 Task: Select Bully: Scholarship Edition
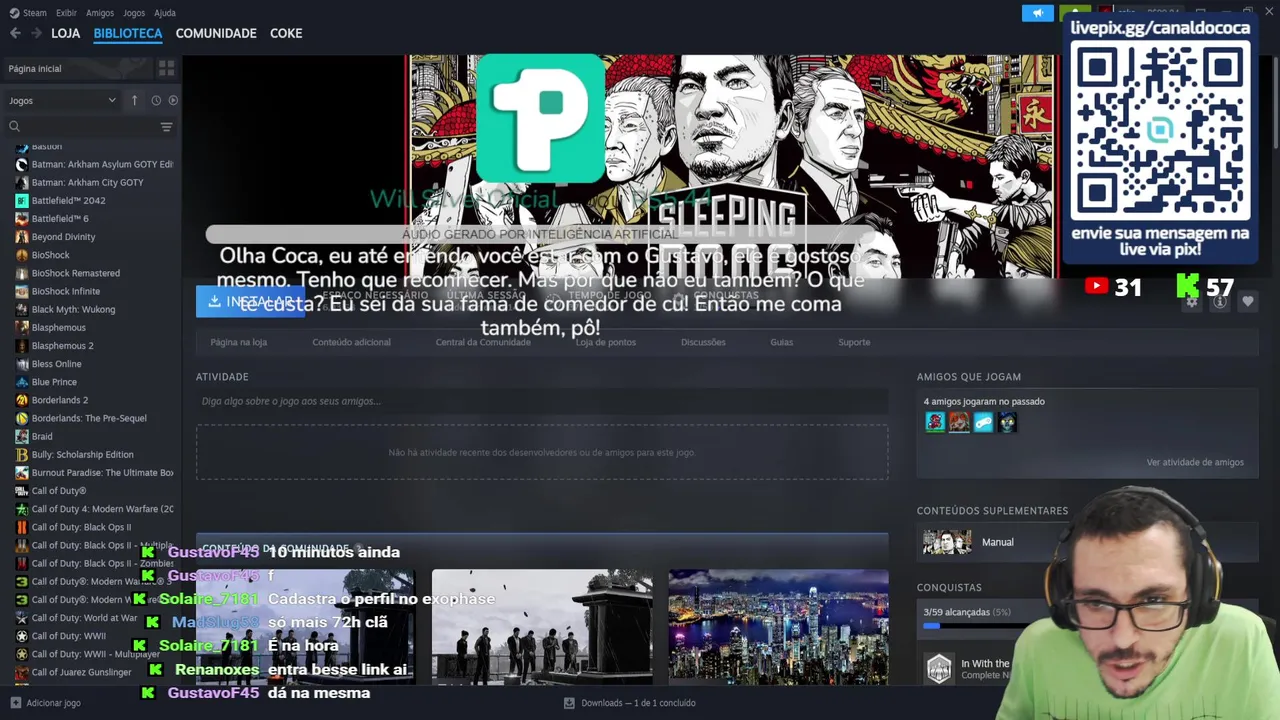[x=82, y=454]
